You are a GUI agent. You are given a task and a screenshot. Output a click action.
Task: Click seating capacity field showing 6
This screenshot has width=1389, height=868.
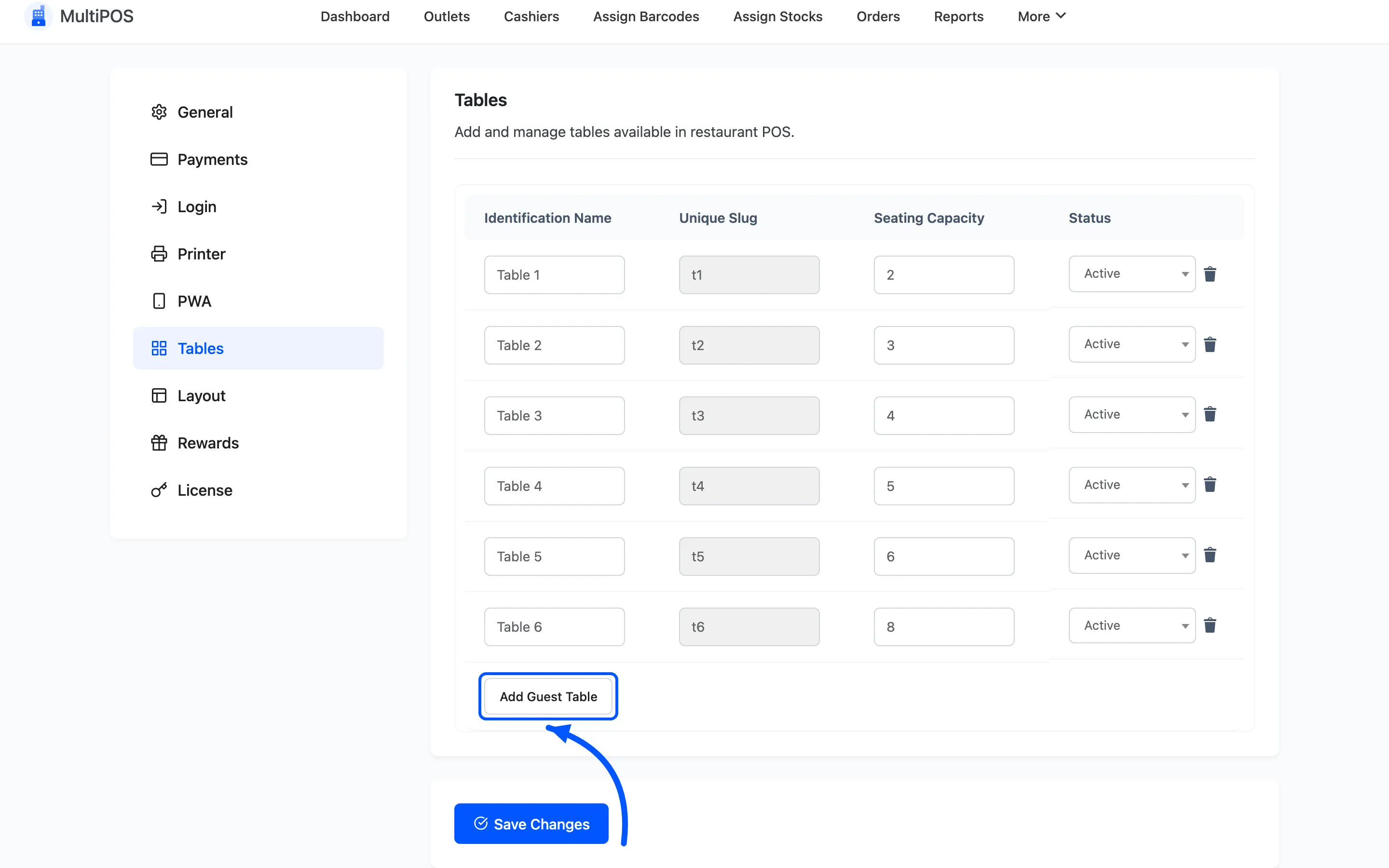coord(943,556)
